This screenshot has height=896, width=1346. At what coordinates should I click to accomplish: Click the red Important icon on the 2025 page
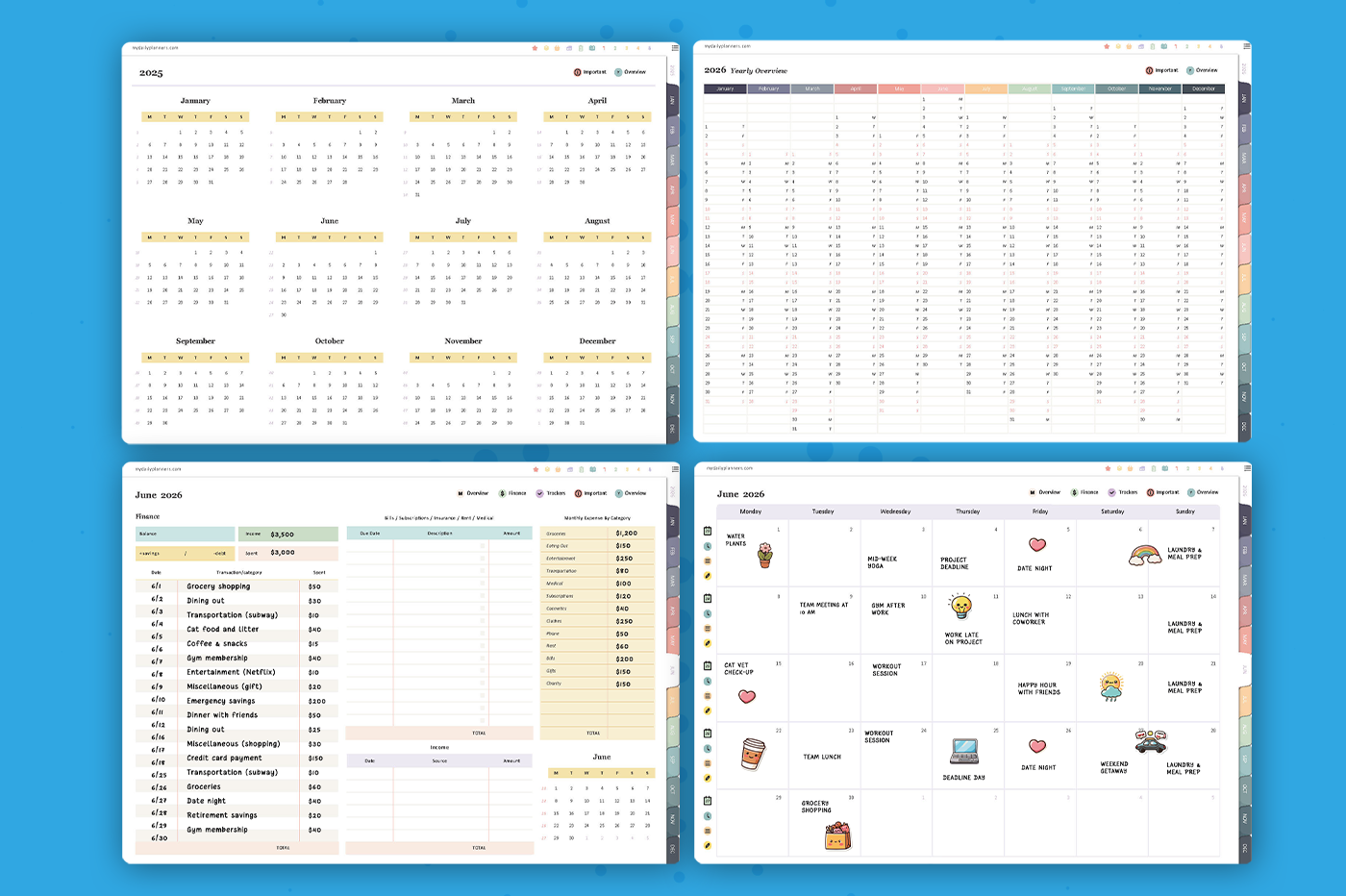[x=577, y=72]
